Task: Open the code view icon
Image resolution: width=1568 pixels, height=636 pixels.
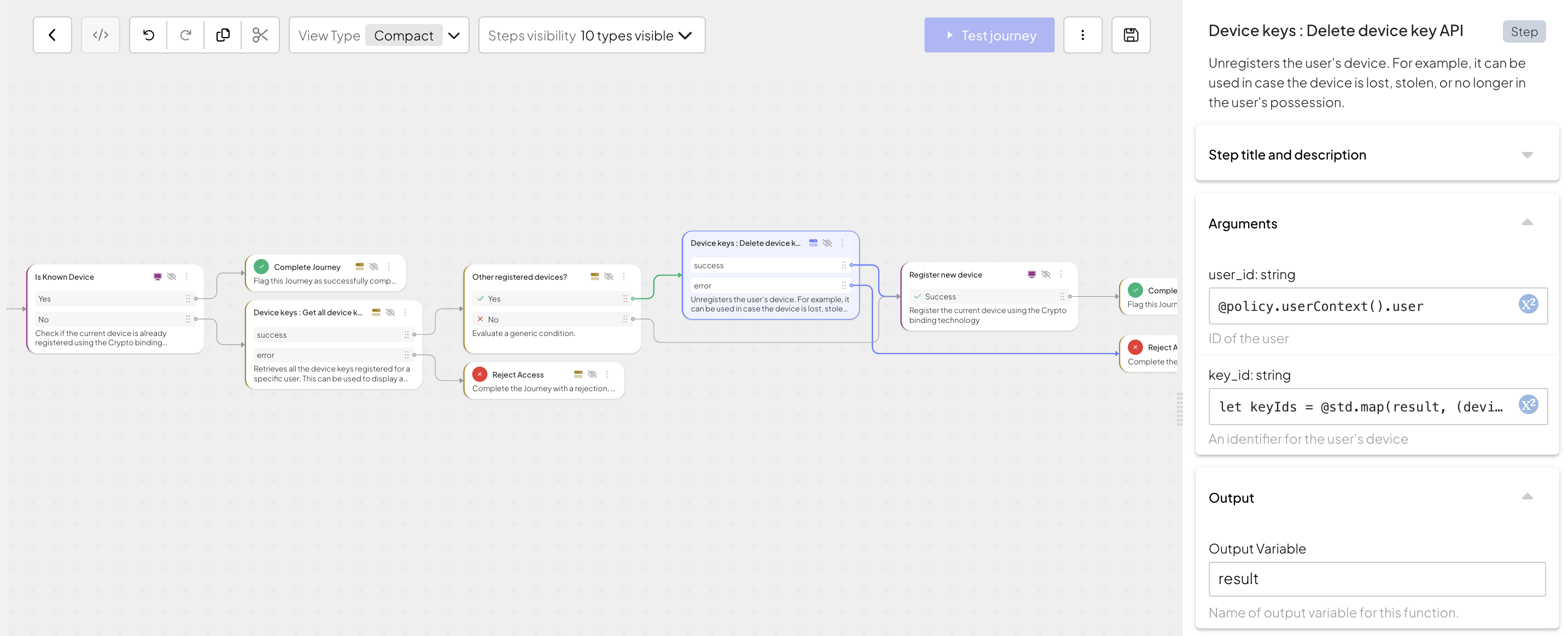Action: 101,36
